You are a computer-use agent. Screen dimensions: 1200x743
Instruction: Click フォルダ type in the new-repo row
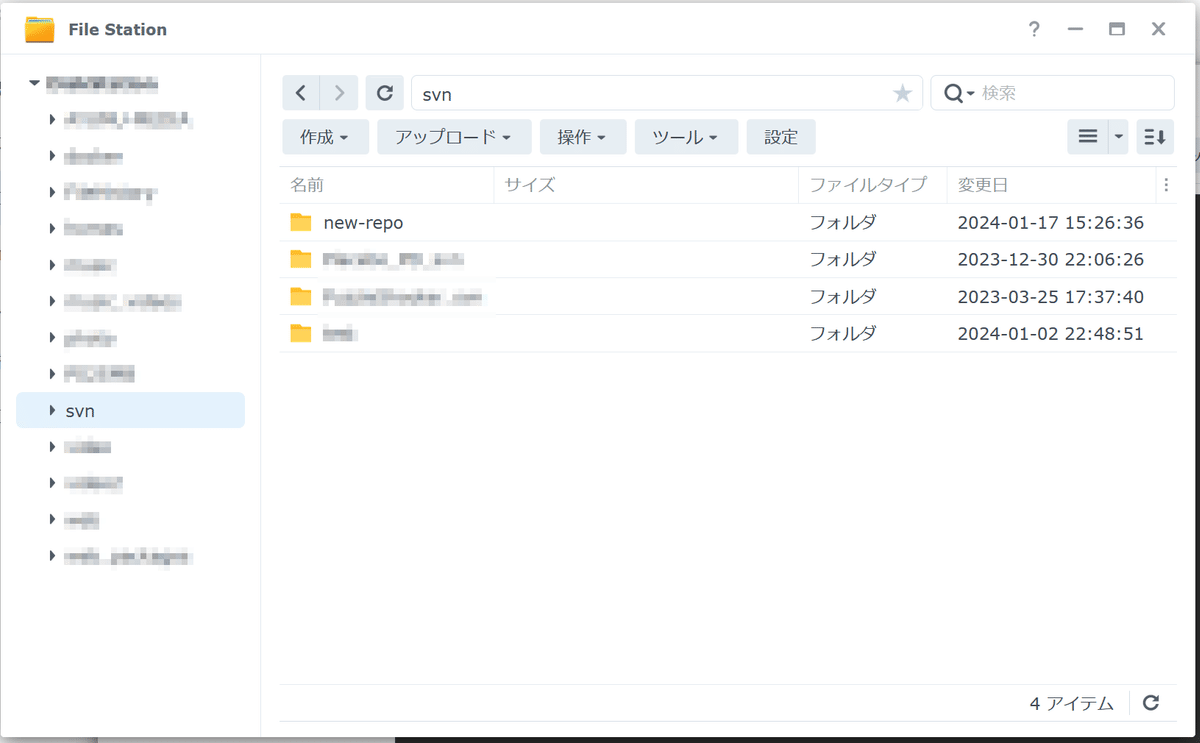pos(843,223)
